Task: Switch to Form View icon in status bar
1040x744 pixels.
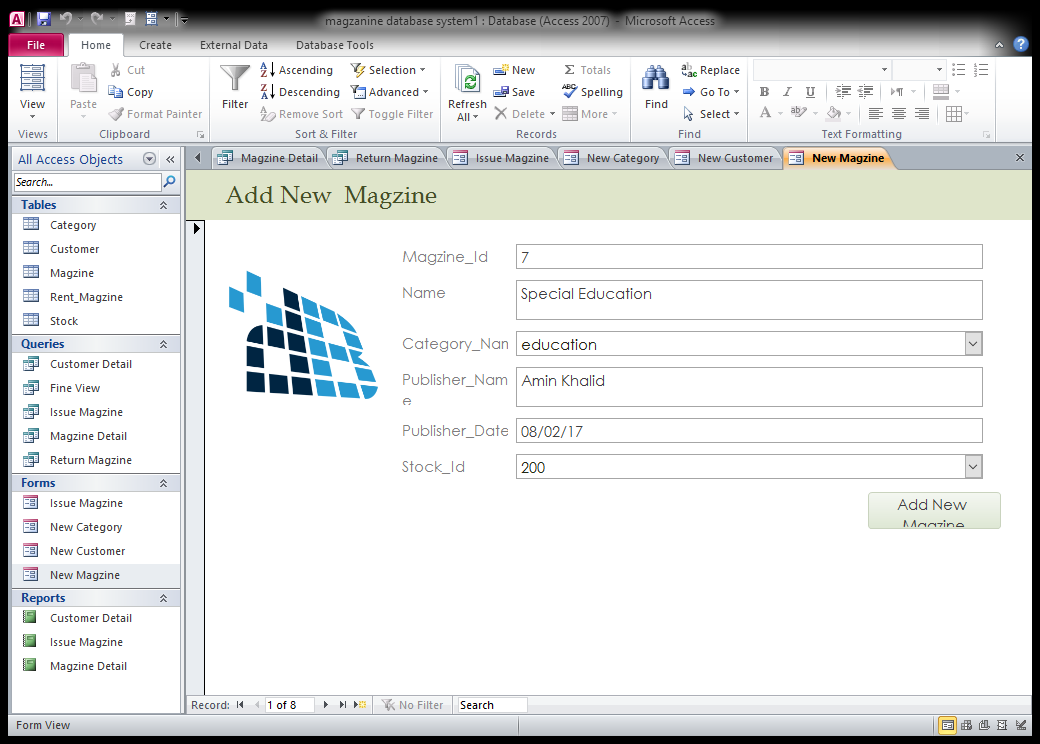Action: [x=948, y=725]
